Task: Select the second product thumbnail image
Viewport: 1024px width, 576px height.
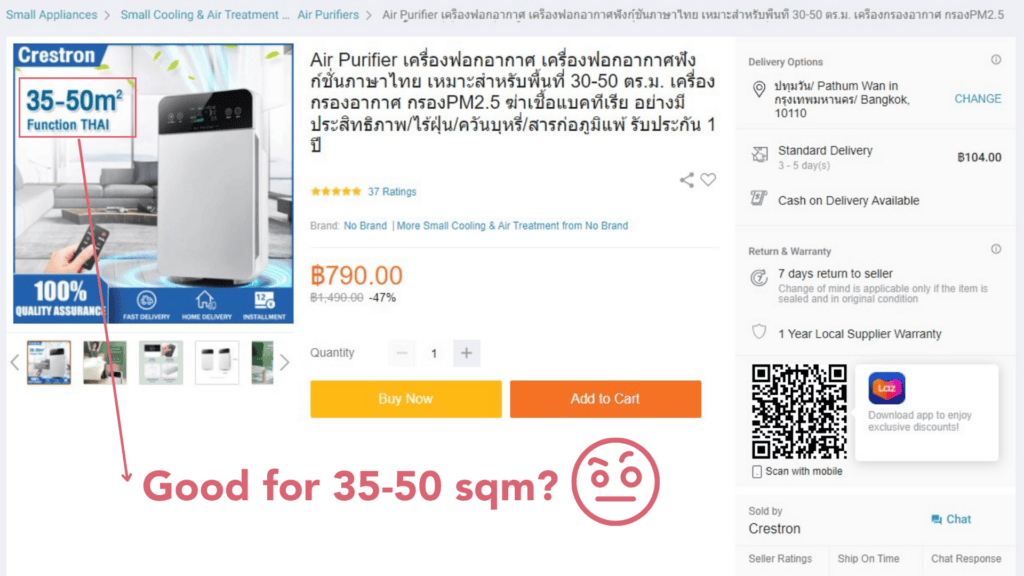Action: [105, 362]
